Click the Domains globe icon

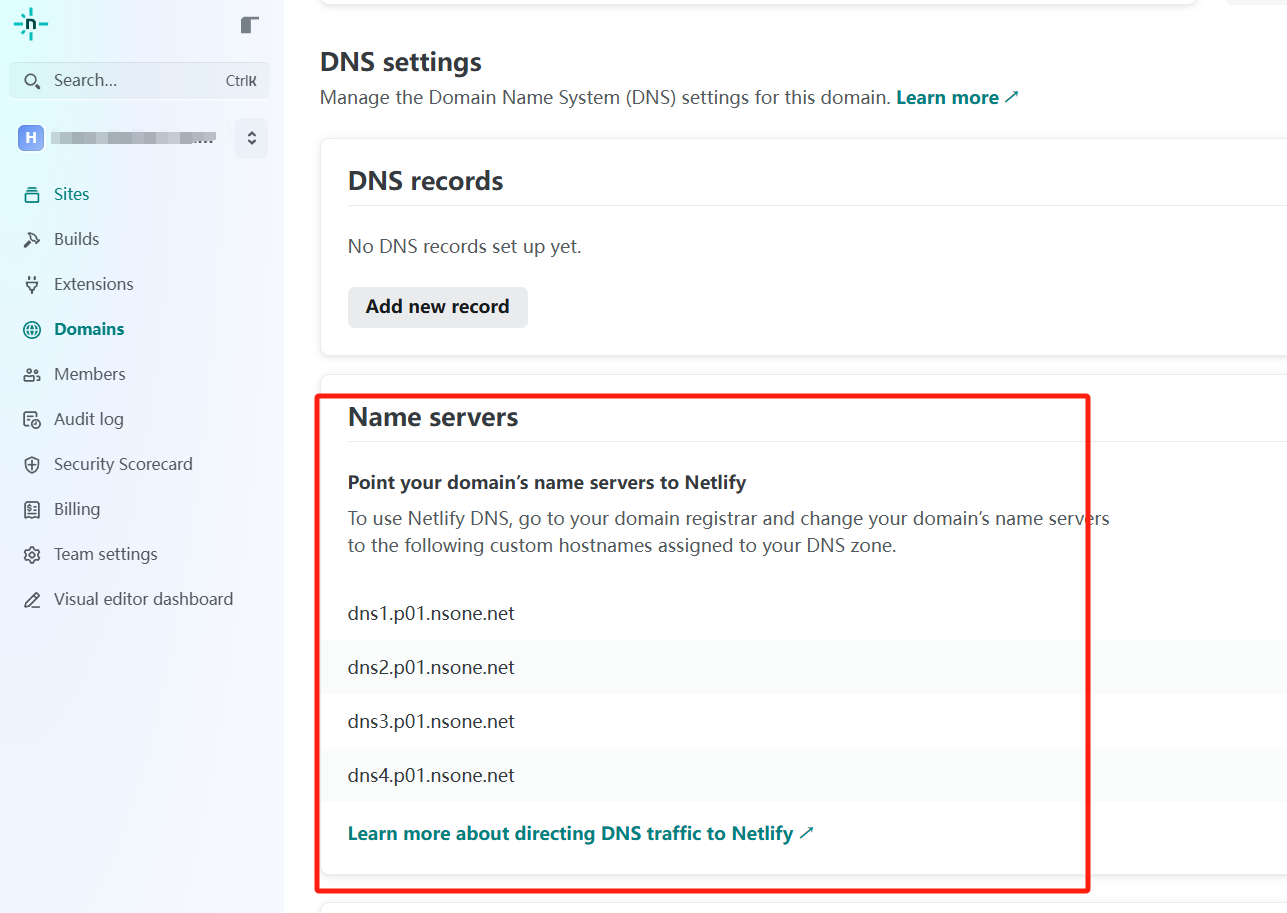pos(32,329)
